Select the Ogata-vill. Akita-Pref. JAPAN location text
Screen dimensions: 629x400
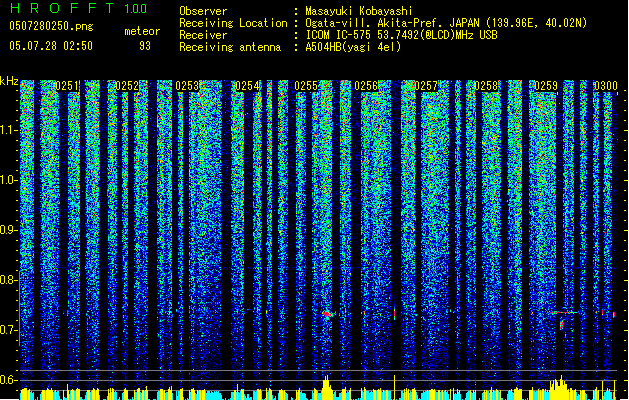click(x=446, y=23)
